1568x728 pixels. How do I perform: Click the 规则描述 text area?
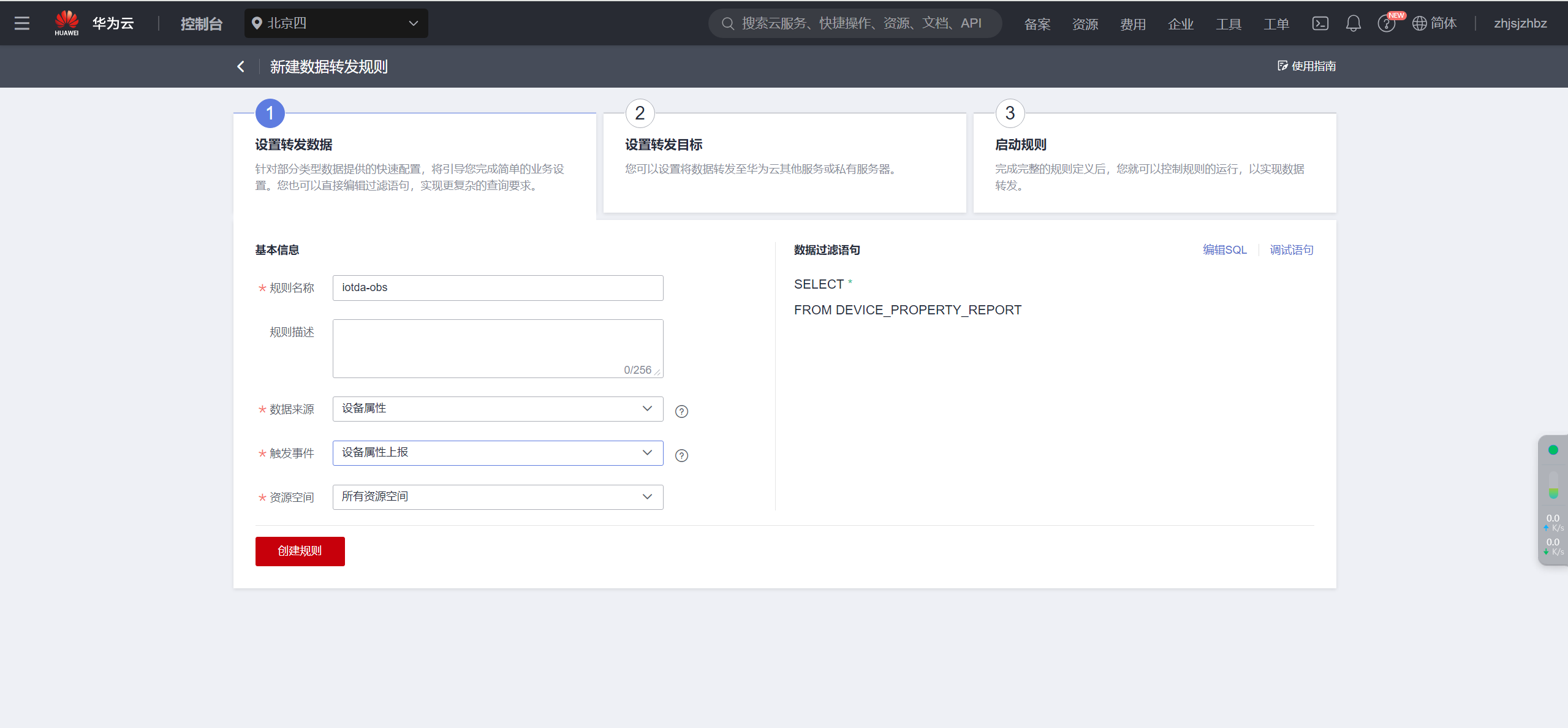pos(498,348)
